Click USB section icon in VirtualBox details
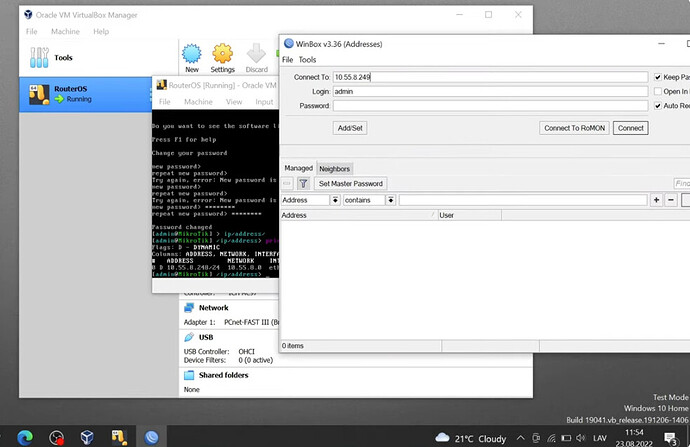Screen dimensions: 690x447 189,337
